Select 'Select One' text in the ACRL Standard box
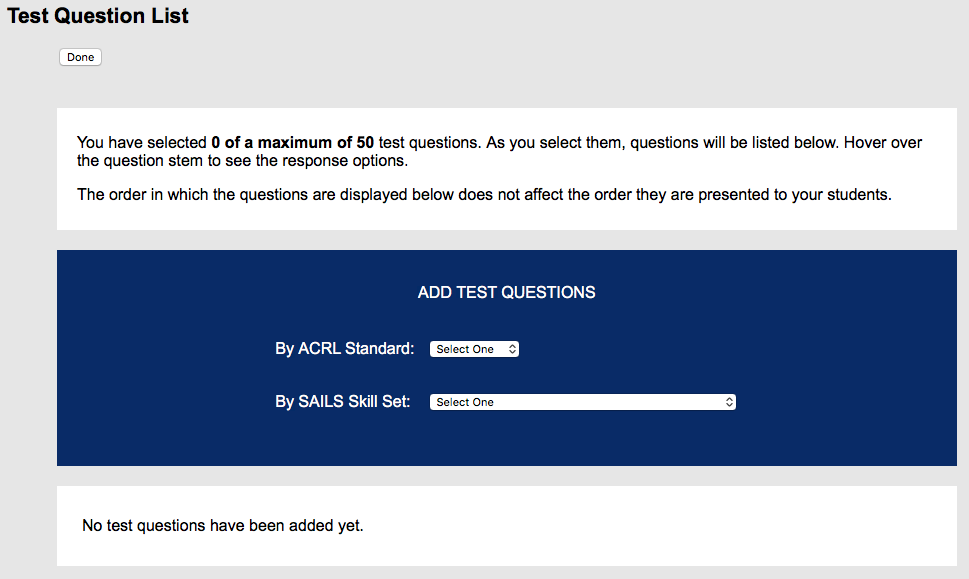 (x=465, y=349)
